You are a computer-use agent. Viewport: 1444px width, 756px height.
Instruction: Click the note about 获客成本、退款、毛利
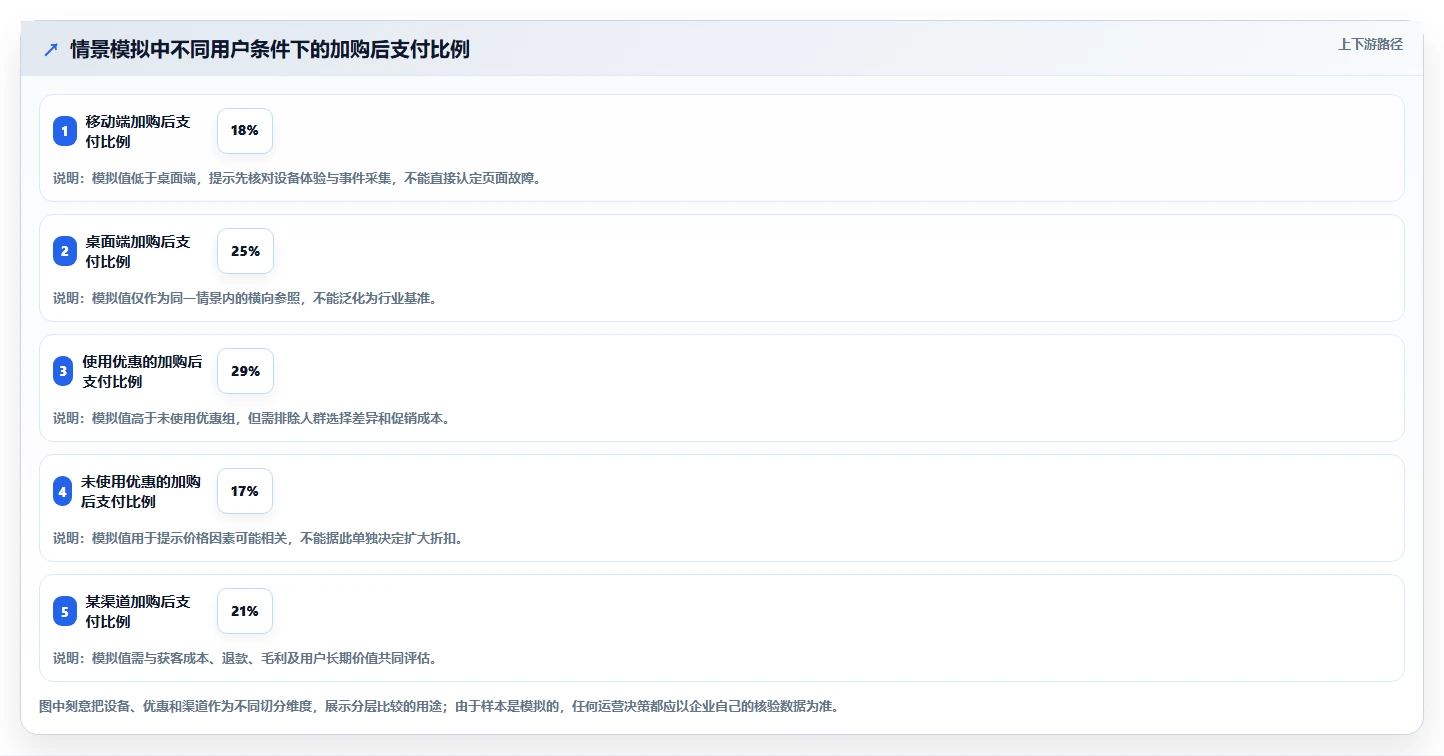click(245, 658)
